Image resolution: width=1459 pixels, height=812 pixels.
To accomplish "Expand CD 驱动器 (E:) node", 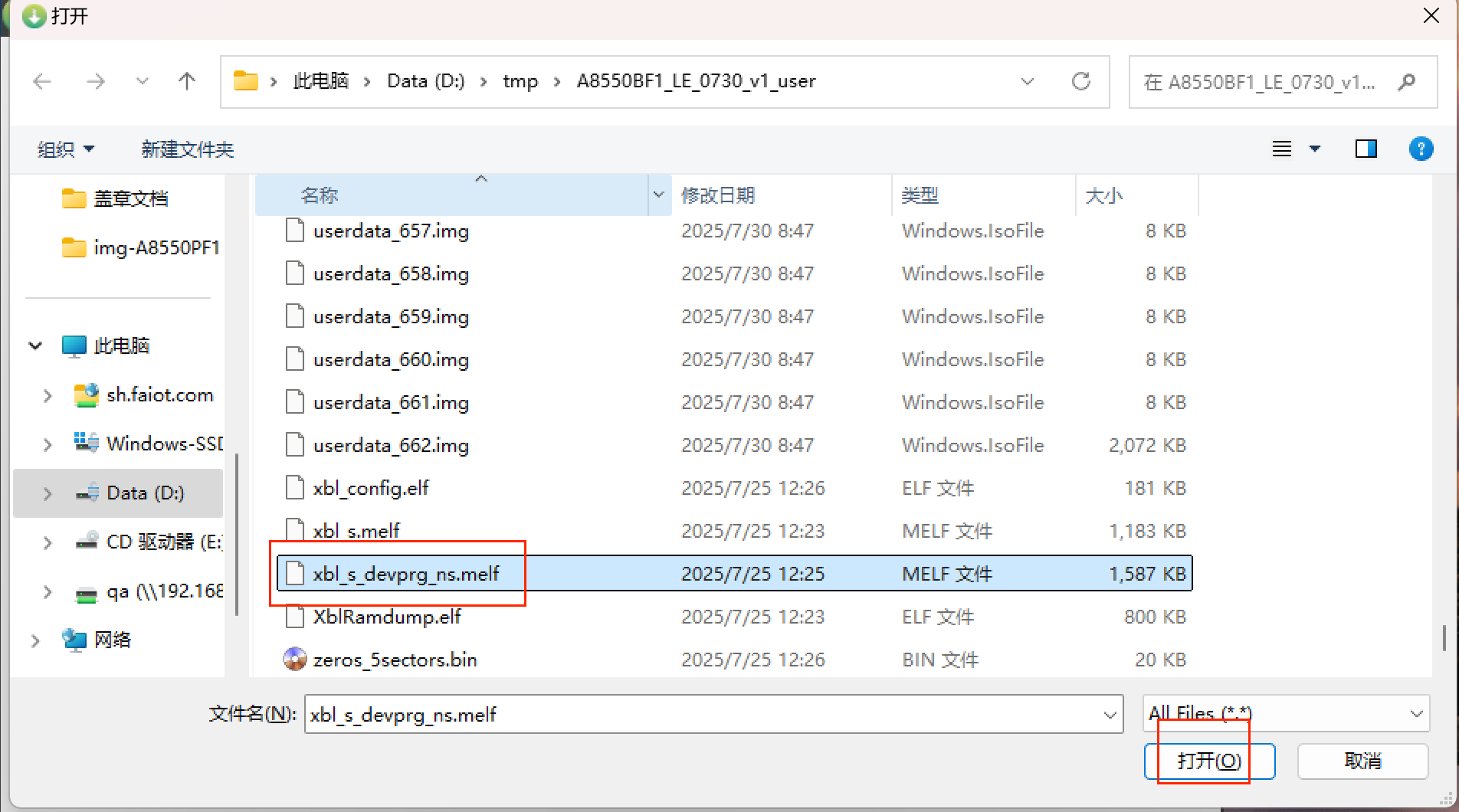I will pos(48,542).
